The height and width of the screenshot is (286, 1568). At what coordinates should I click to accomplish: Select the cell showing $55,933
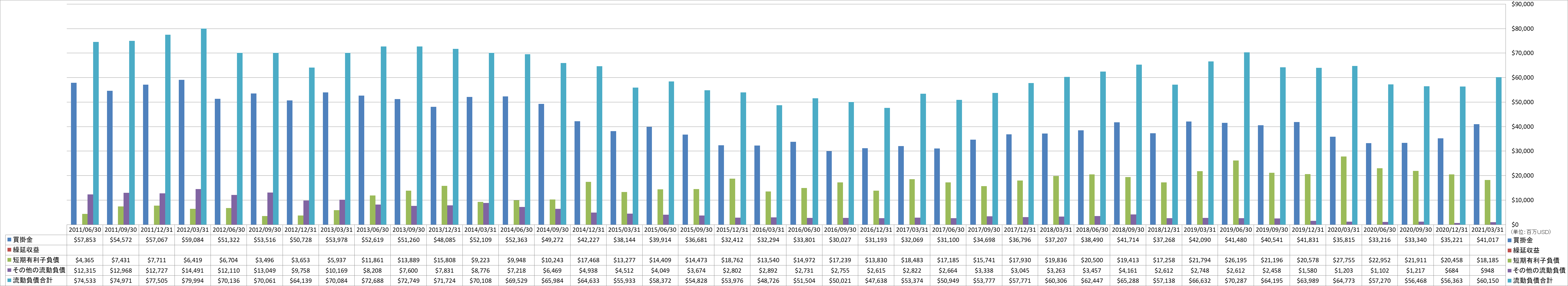coord(624,280)
